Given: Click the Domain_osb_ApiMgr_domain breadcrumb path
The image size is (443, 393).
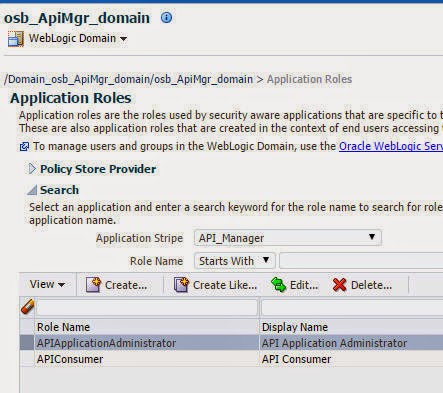Looking at the screenshot, I should point(128,79).
